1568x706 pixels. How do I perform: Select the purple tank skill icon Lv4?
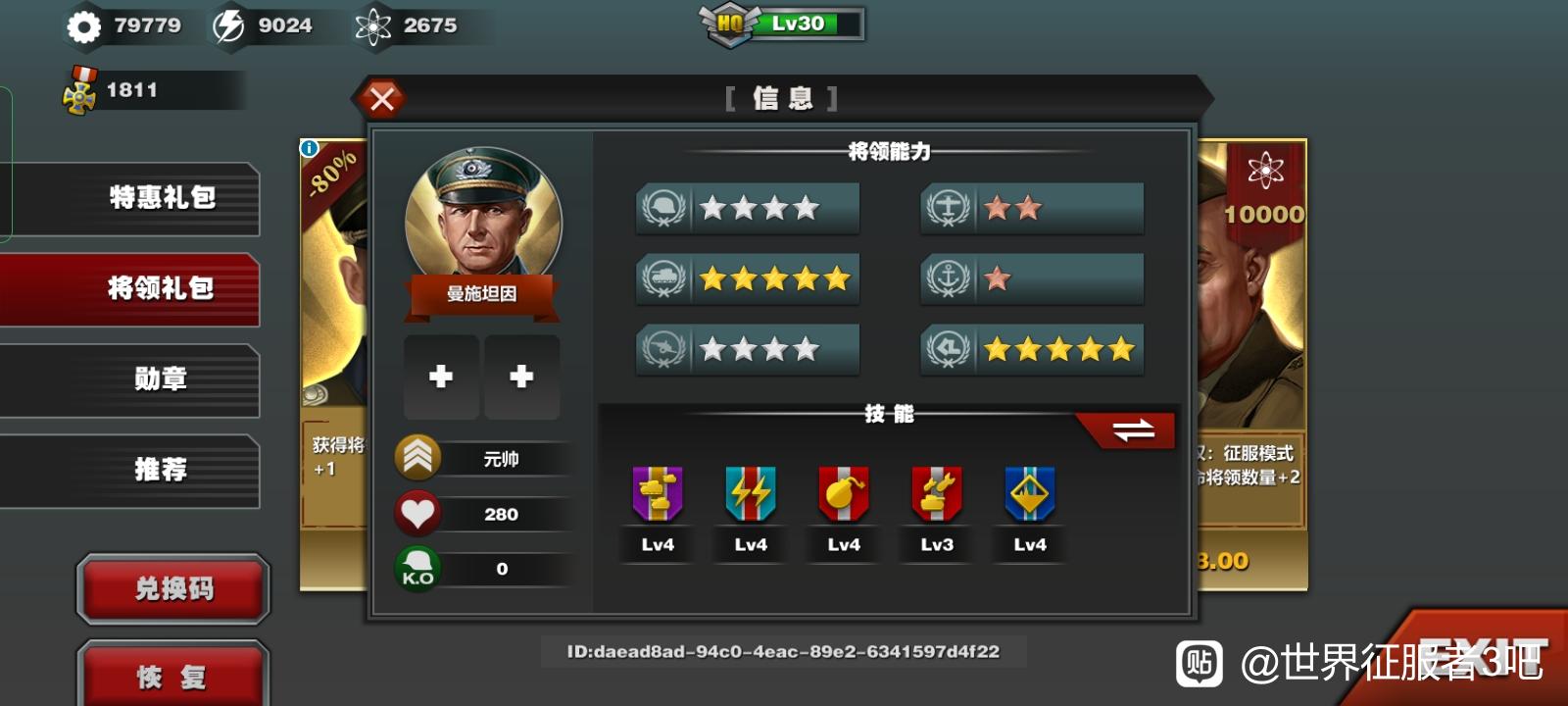[658, 493]
